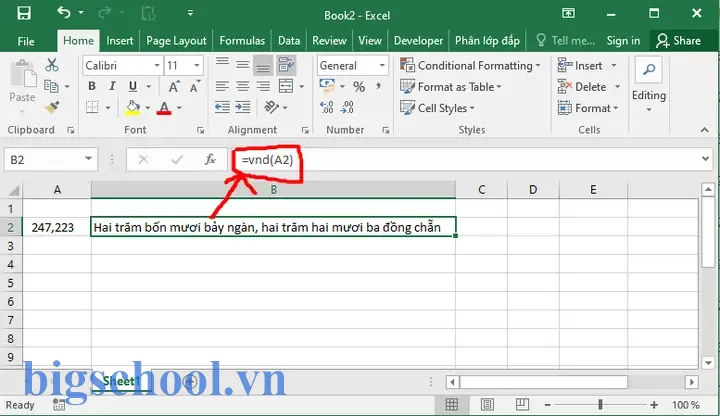Click the Insert Function fx icon
The image size is (720, 416).
210,159
